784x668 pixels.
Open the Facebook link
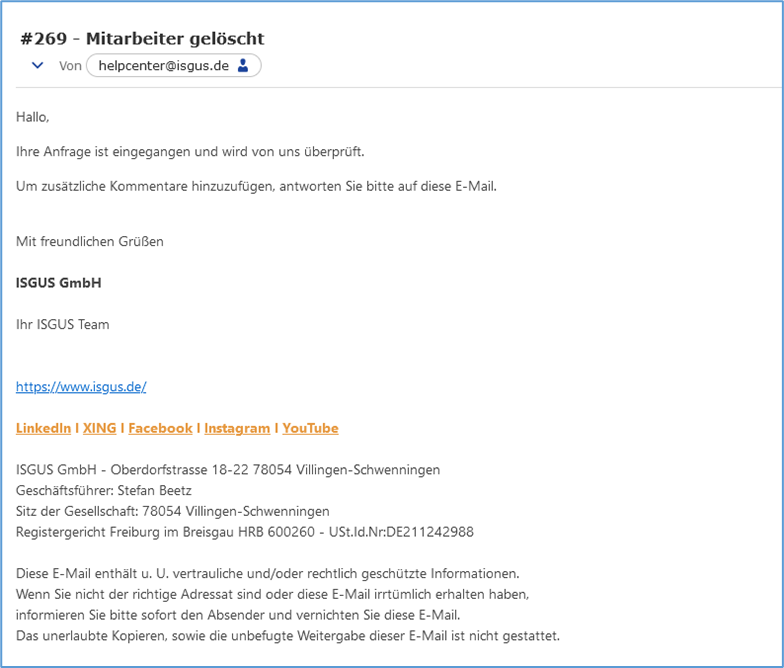coord(160,428)
